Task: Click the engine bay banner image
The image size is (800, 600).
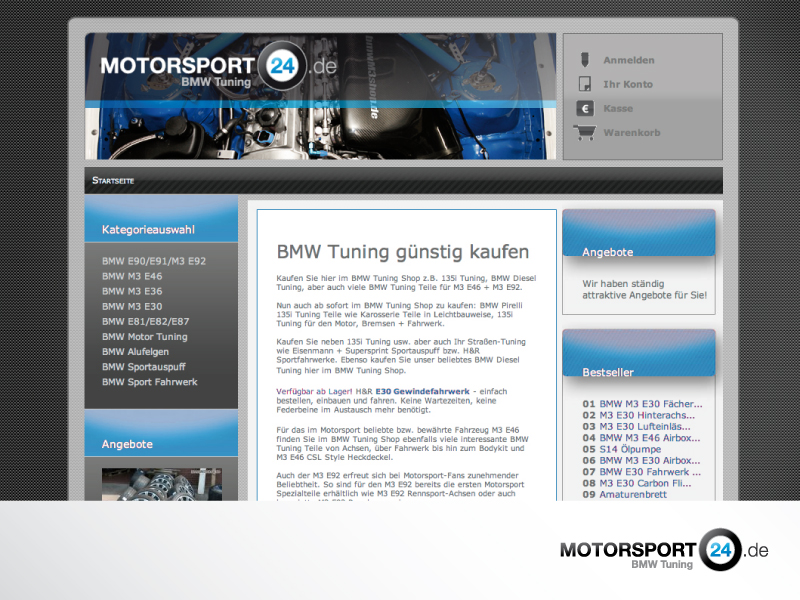Action: (320, 96)
